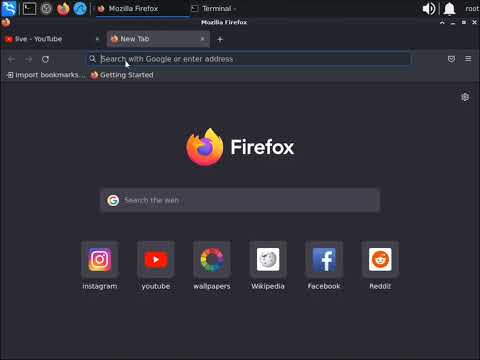The image size is (480, 360).
Task: Select the New Tab tab
Action: coord(158,39)
